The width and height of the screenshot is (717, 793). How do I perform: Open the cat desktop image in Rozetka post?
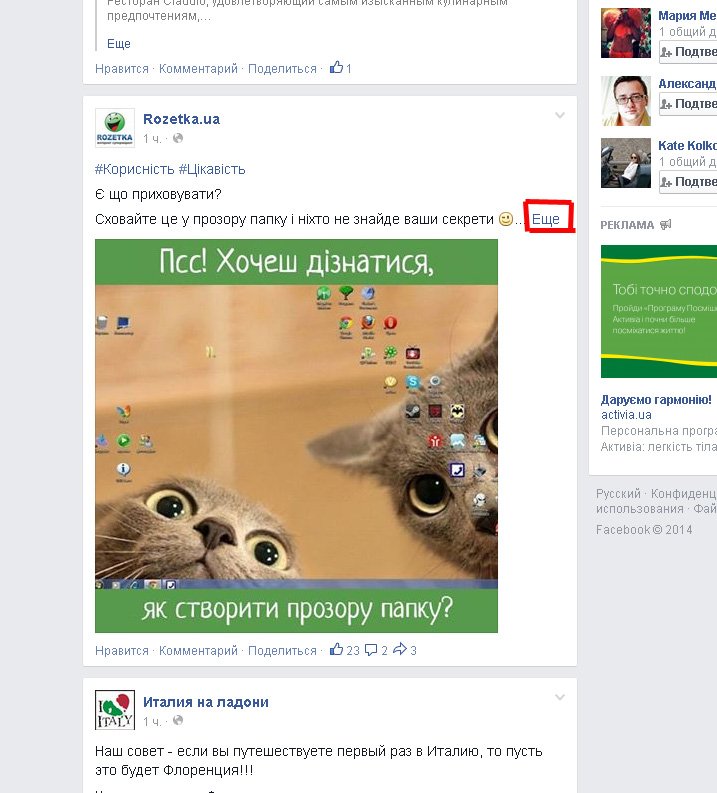(296, 435)
